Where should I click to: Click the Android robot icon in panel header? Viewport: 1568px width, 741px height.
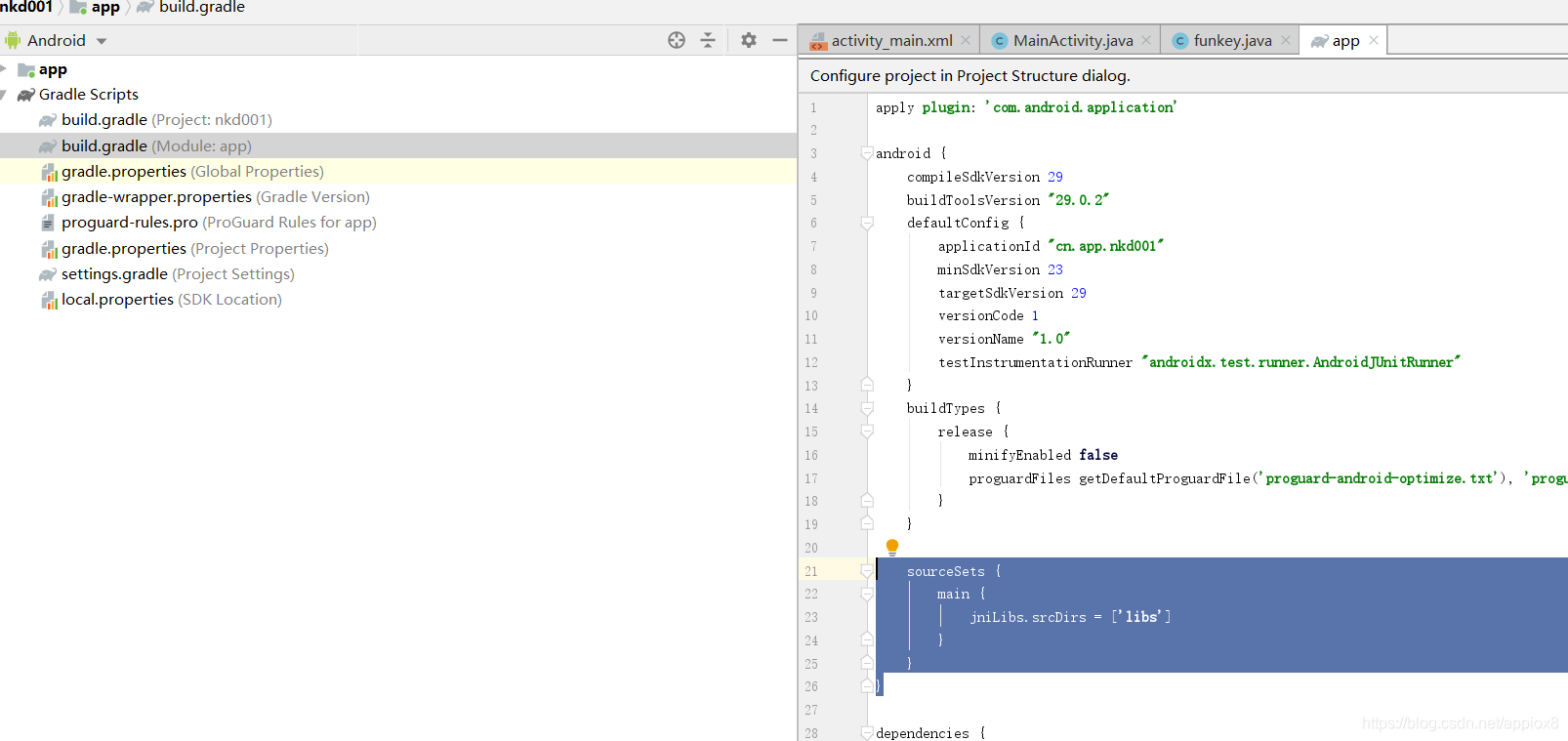pos(12,40)
